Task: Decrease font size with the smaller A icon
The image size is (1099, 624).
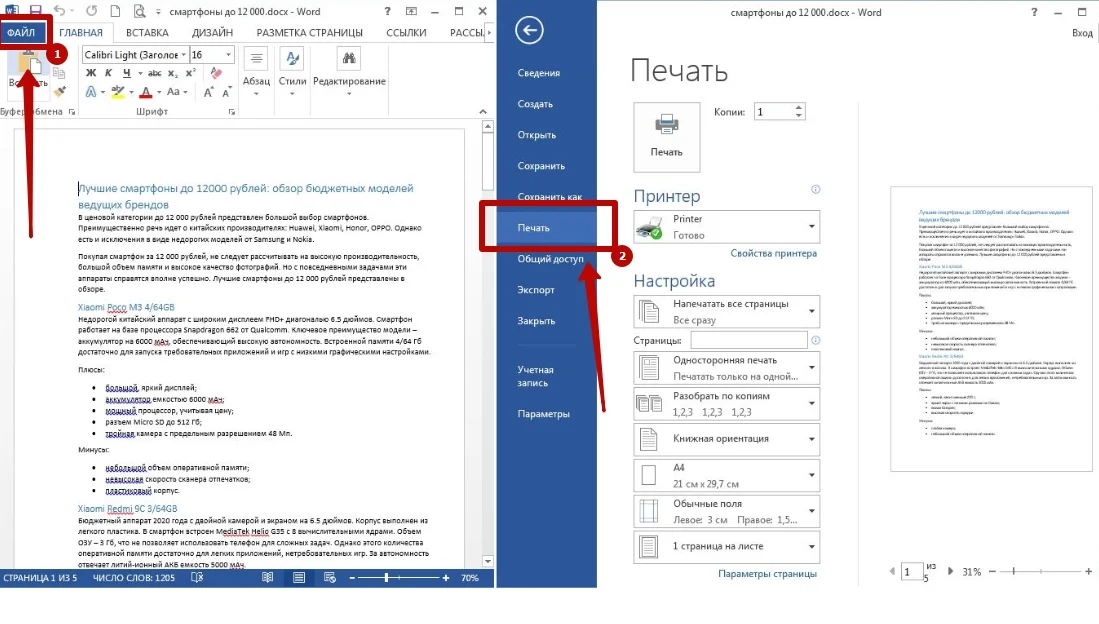Action: click(x=226, y=92)
